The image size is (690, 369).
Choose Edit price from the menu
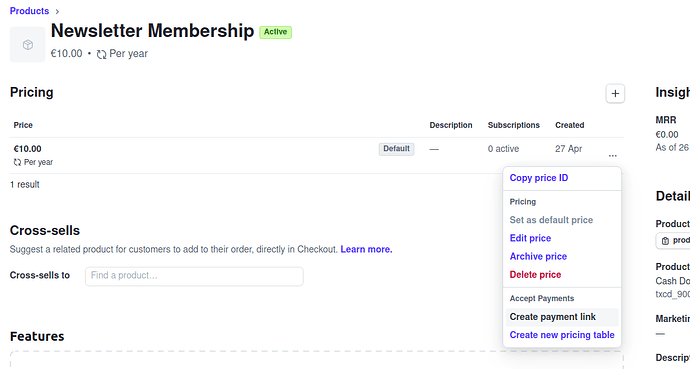click(530, 238)
